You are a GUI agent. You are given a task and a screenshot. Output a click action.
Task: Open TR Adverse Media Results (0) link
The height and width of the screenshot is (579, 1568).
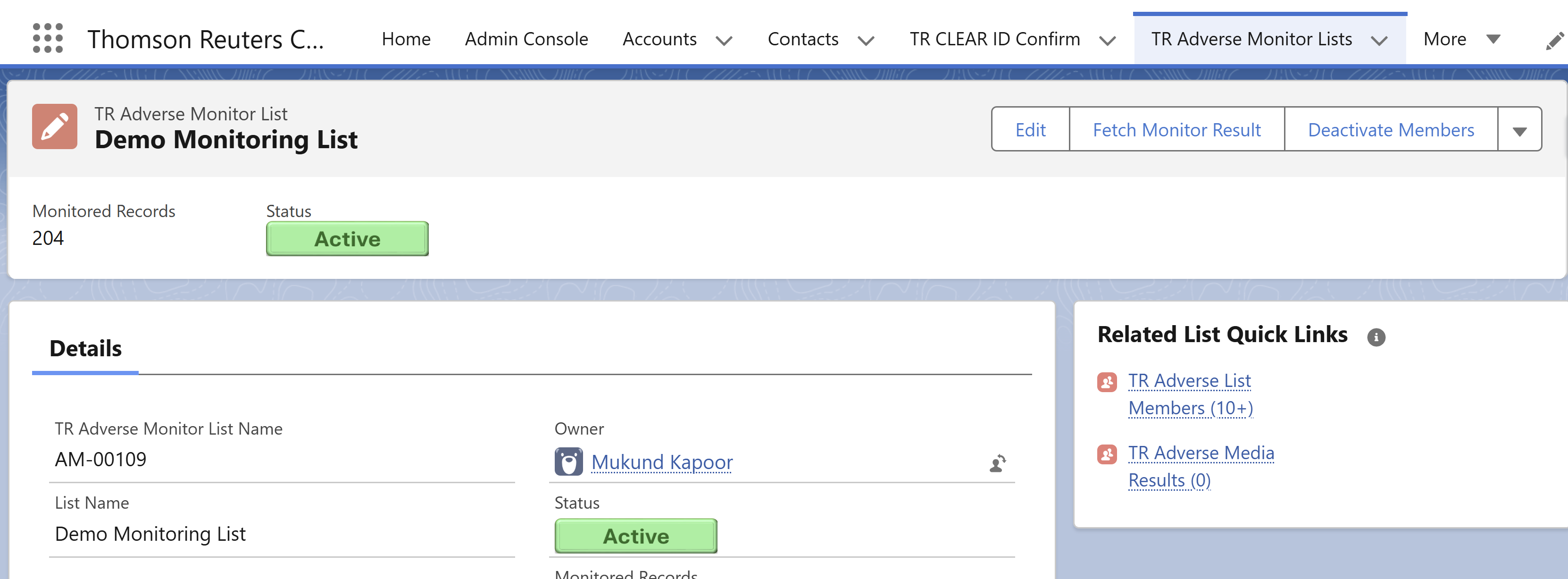click(x=1201, y=467)
